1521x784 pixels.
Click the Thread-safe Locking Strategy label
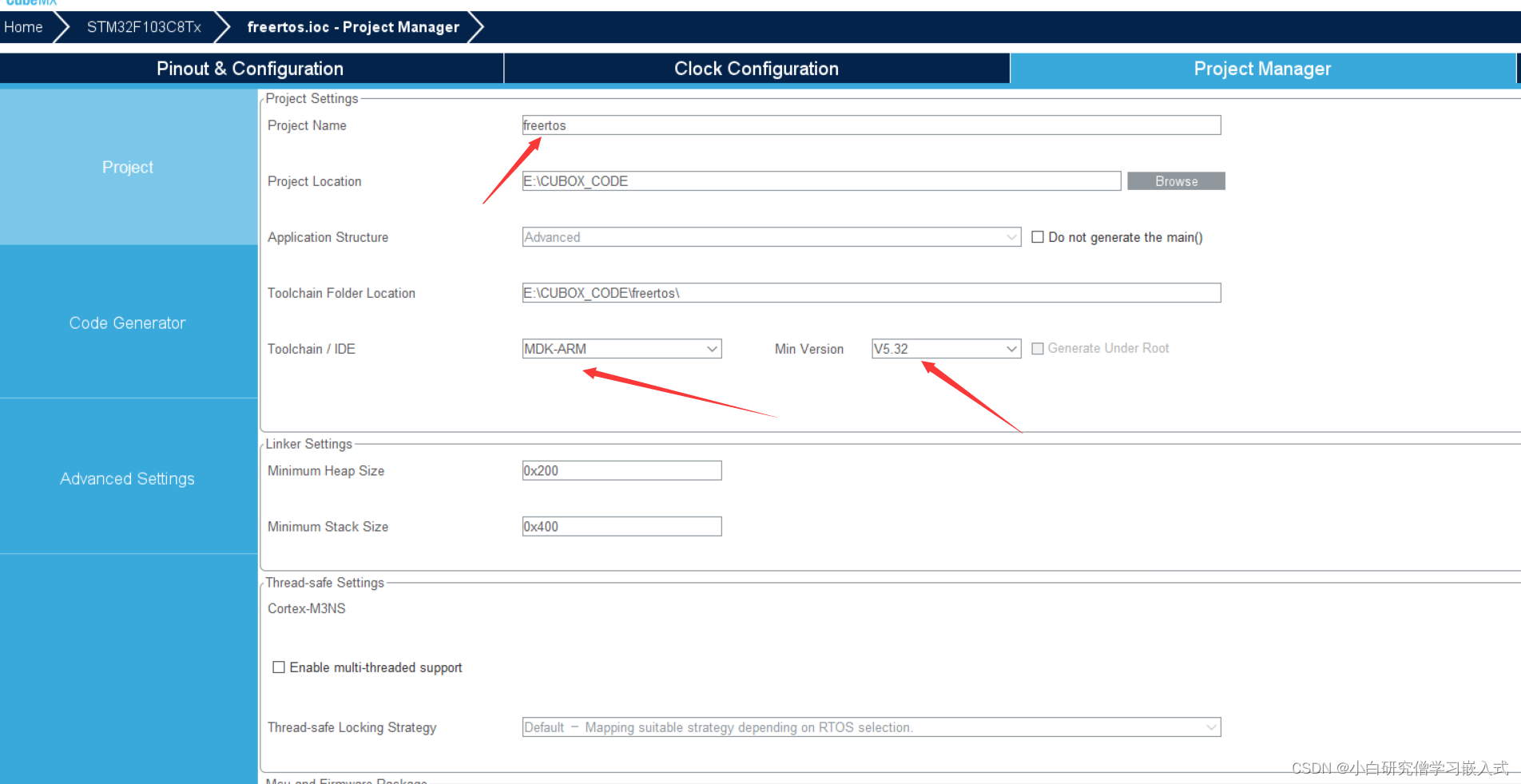(352, 727)
